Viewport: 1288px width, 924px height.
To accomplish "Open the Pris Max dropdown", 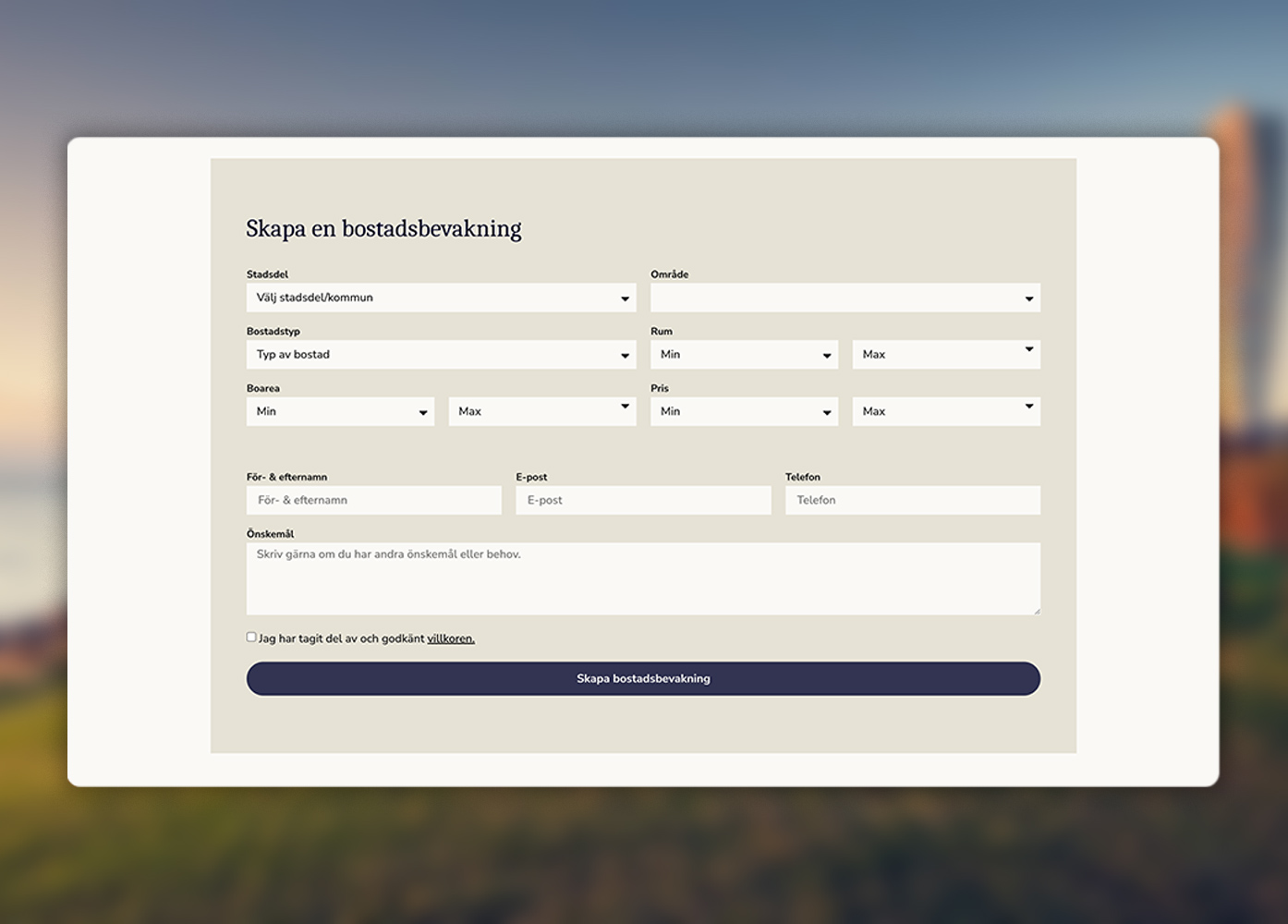I will 945,411.
